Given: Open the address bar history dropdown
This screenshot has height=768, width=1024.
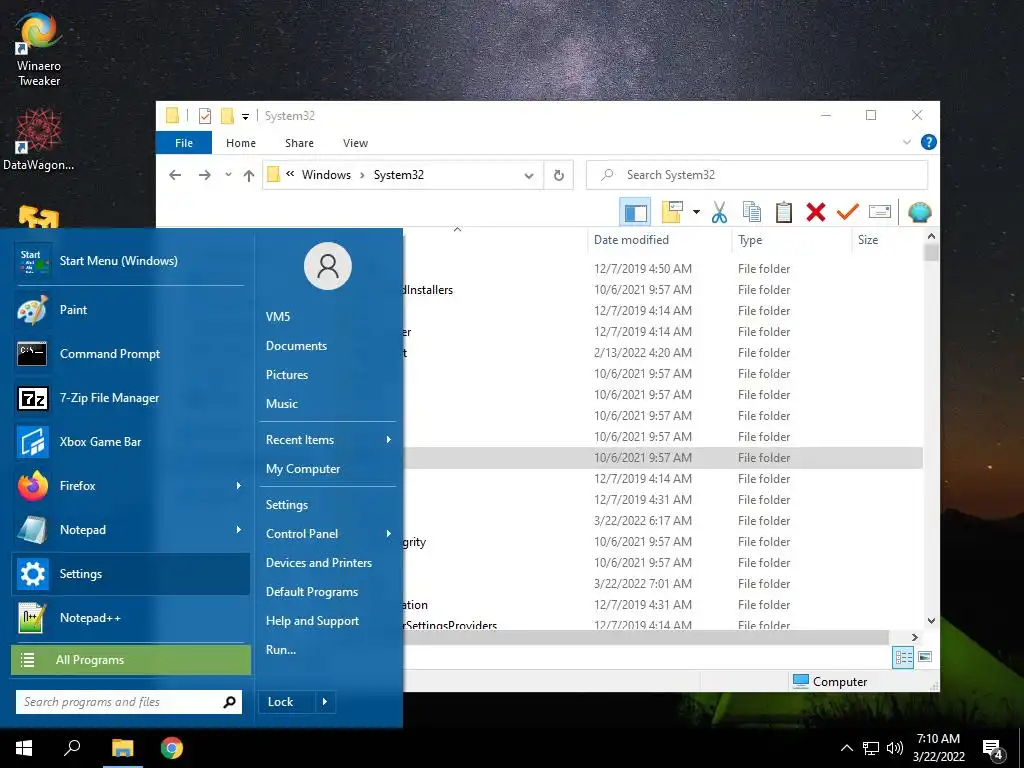Looking at the screenshot, I should pos(529,176).
